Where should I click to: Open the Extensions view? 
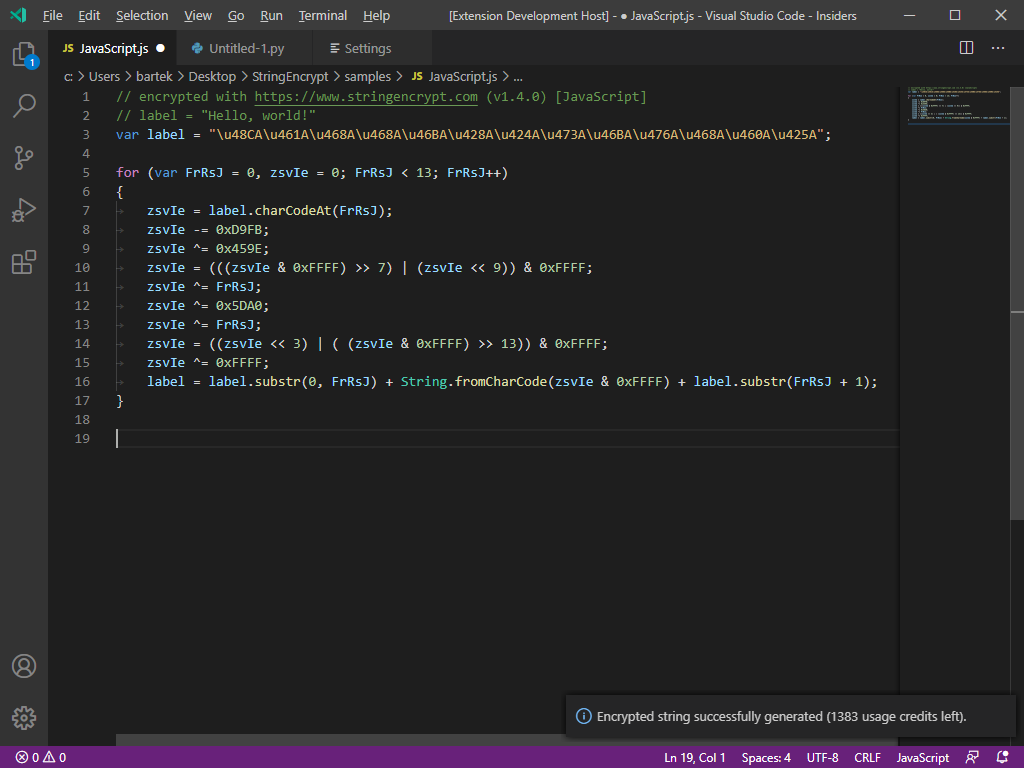point(24,262)
